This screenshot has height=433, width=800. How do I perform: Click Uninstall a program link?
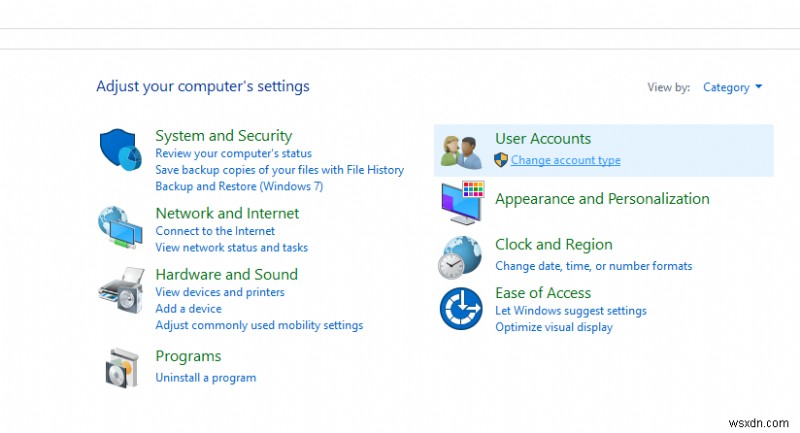click(x=206, y=378)
